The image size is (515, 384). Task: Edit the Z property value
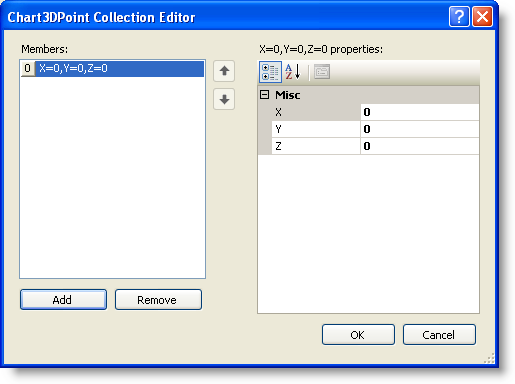tap(420, 146)
